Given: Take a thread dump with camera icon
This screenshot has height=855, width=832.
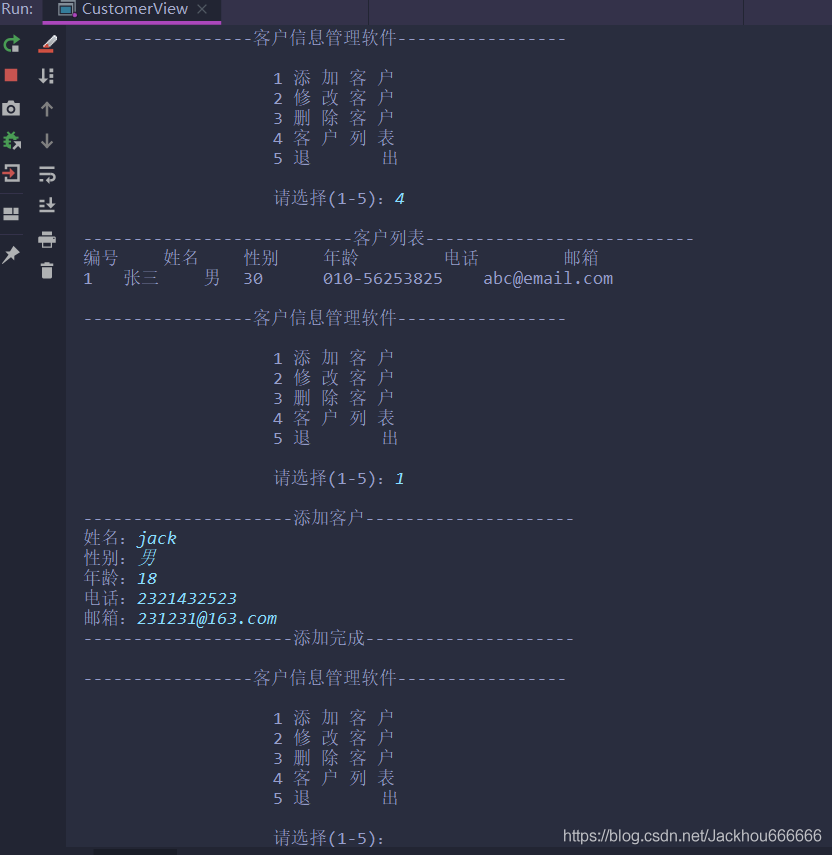Looking at the screenshot, I should tap(11, 108).
